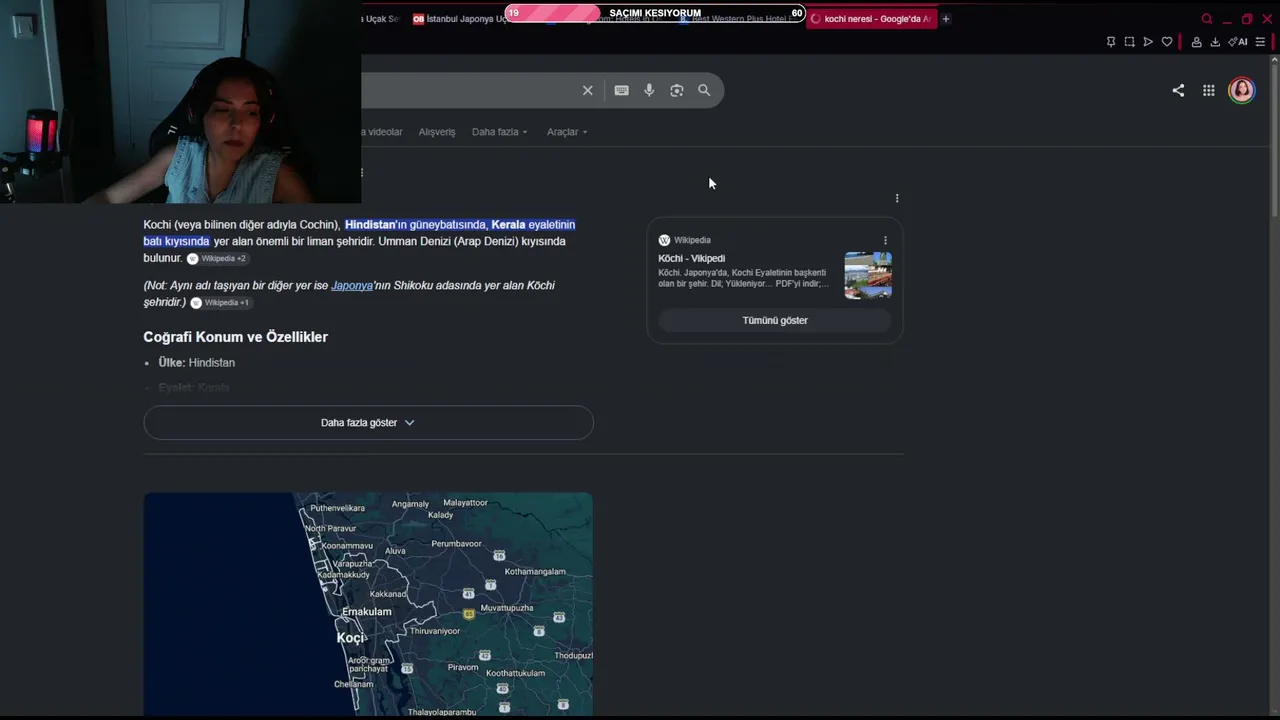Click Ernakulam on the map
1280x720 pixels.
(x=367, y=612)
